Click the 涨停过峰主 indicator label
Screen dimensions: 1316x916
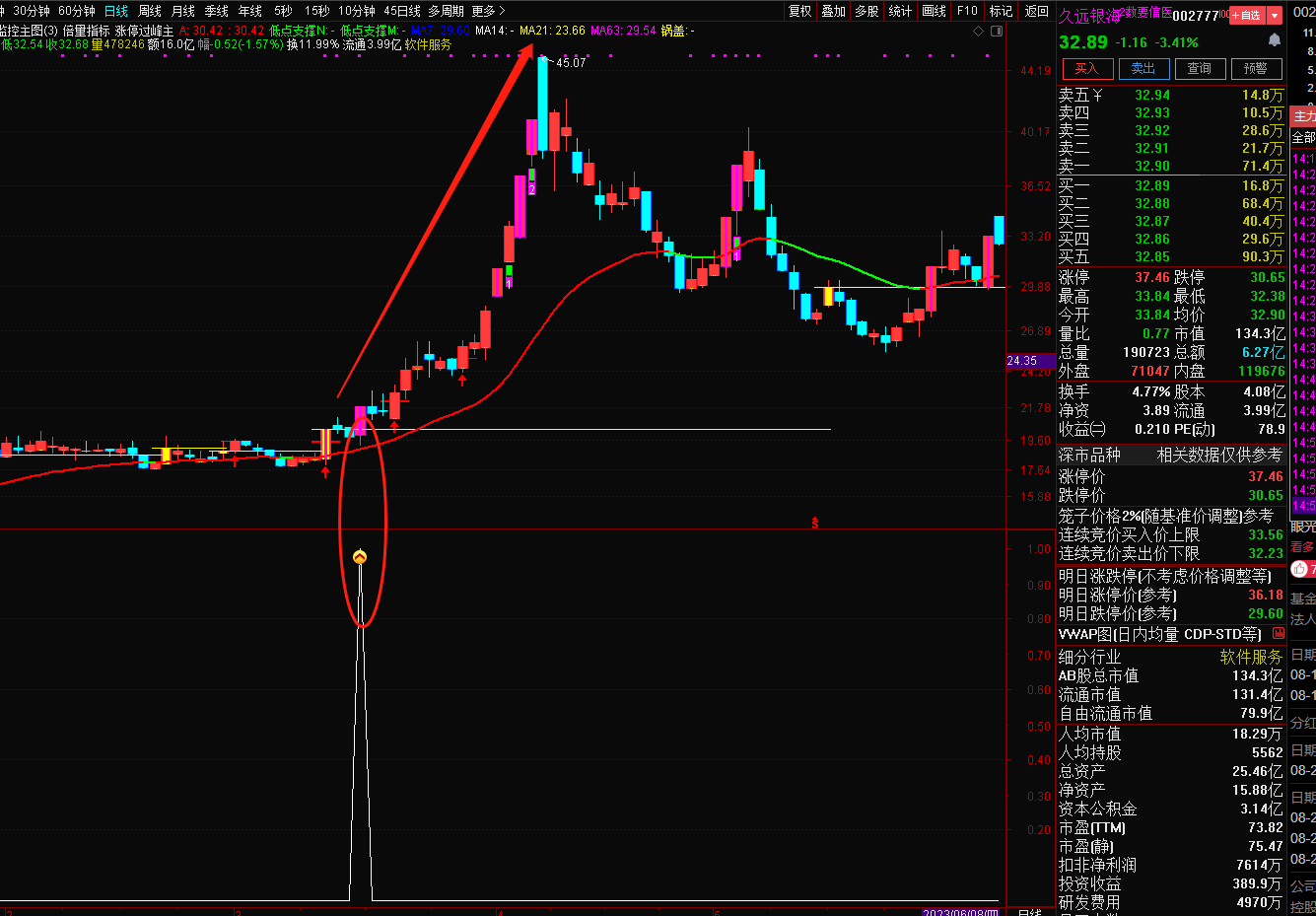click(144, 31)
